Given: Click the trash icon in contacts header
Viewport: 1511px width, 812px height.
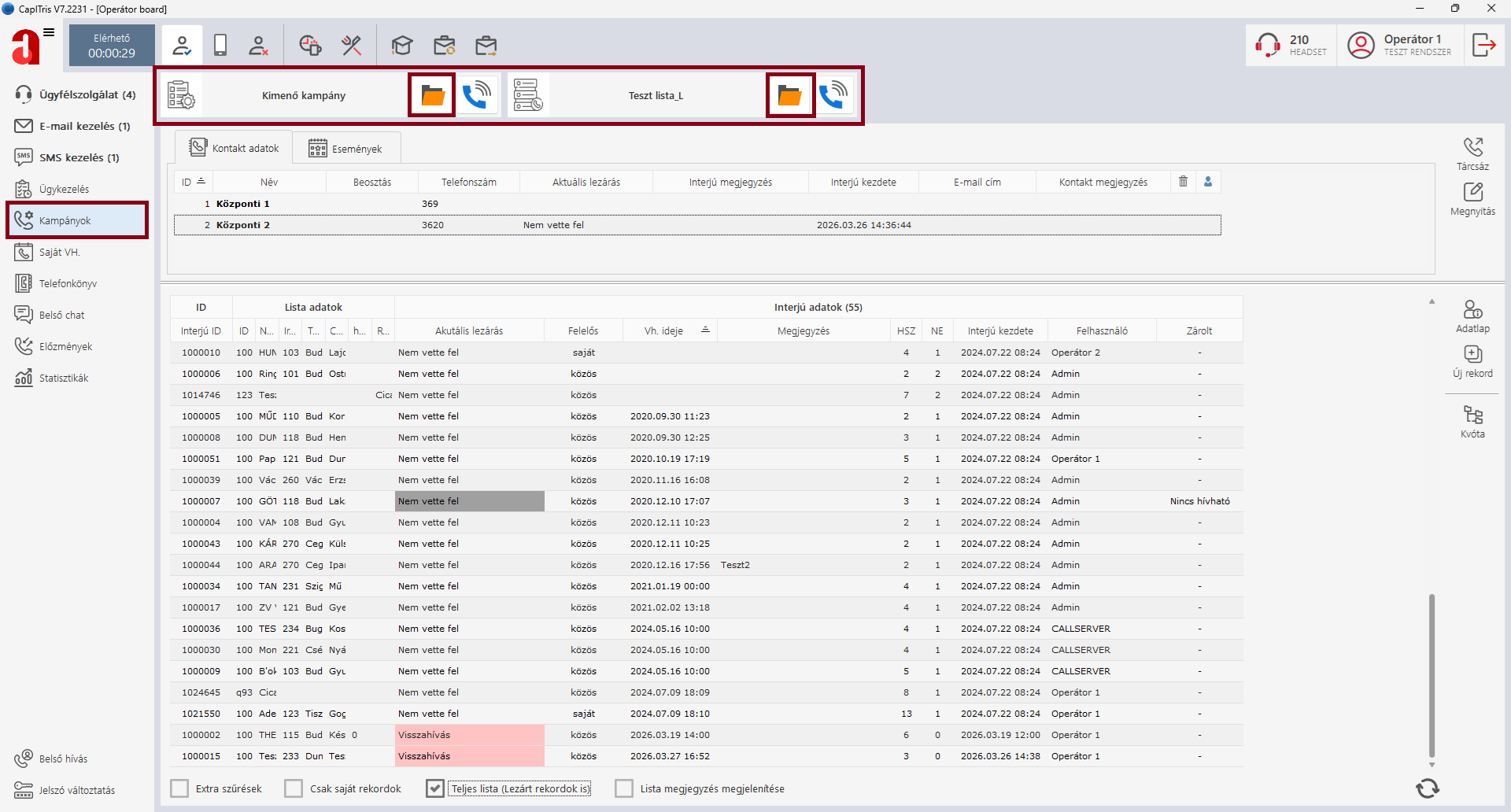Looking at the screenshot, I should pyautogui.click(x=1183, y=182).
